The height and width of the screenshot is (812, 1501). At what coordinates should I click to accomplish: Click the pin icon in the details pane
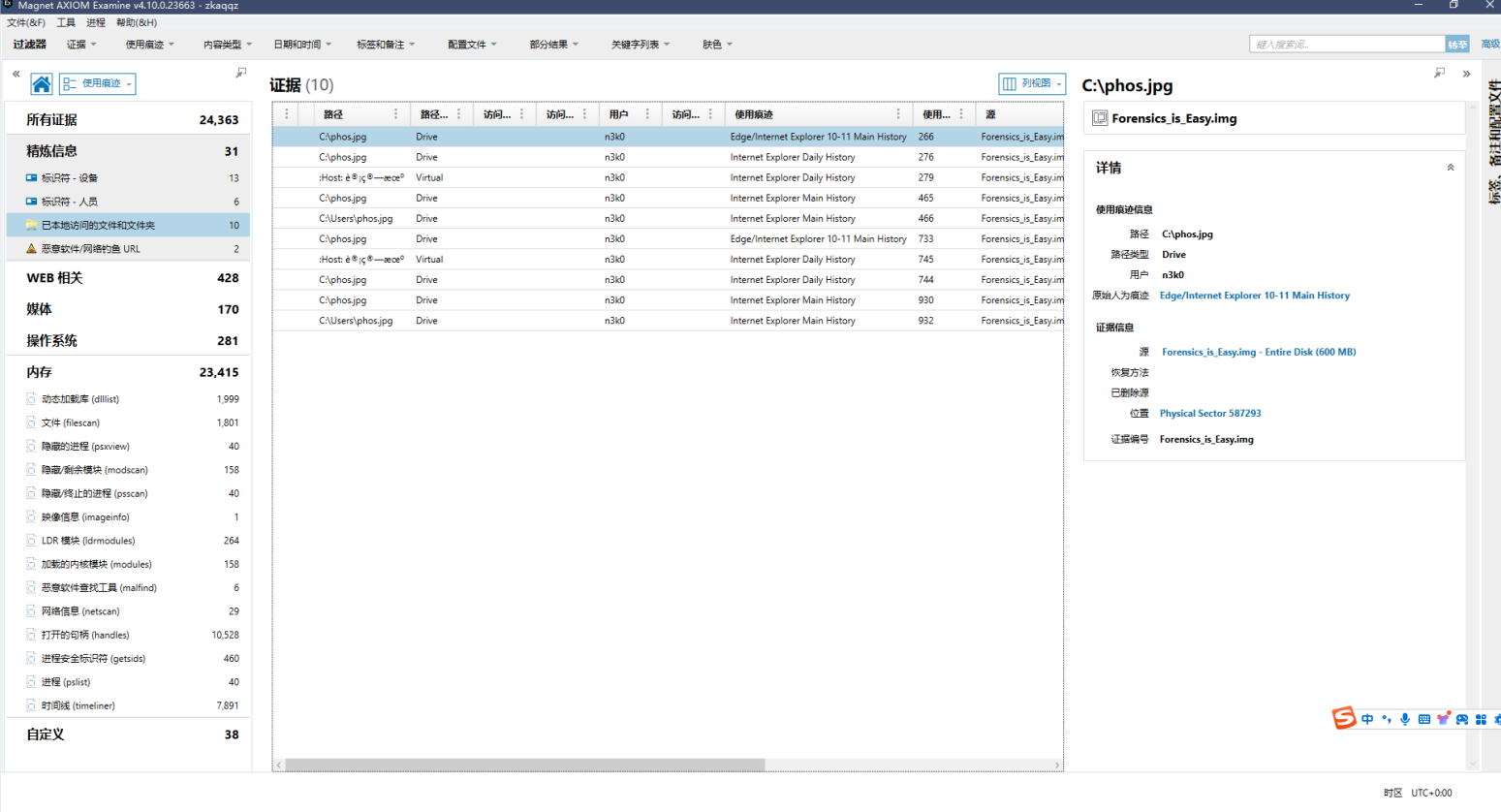click(1439, 73)
